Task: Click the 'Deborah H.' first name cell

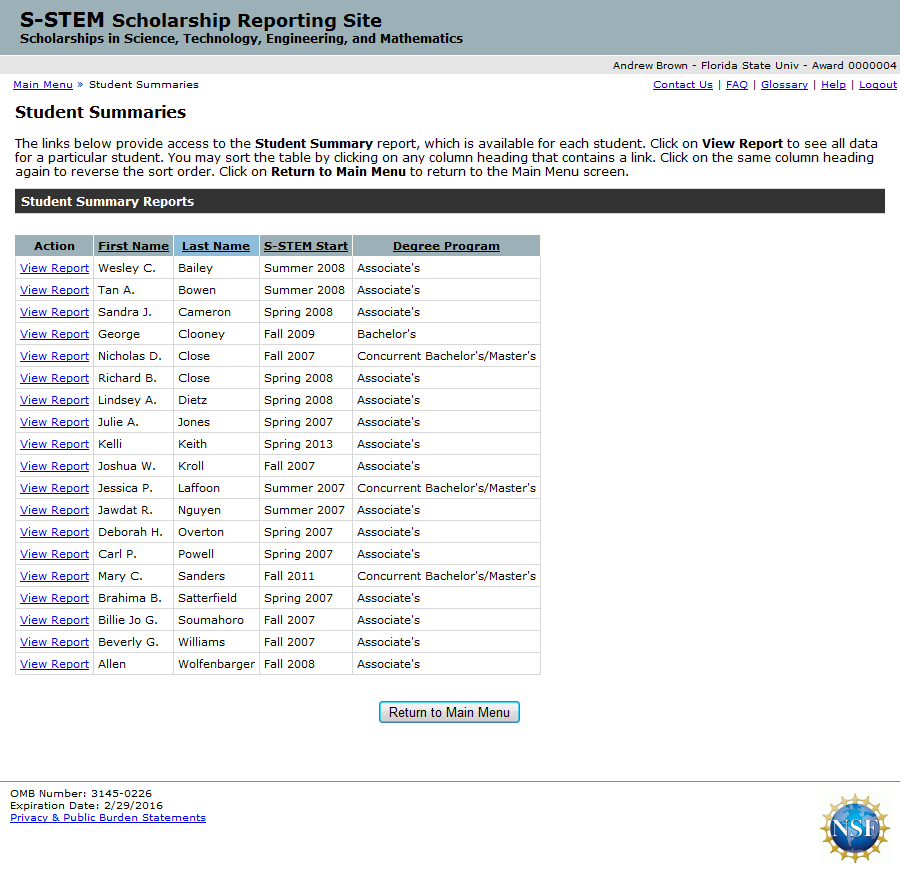Action: pyautogui.click(x=133, y=532)
